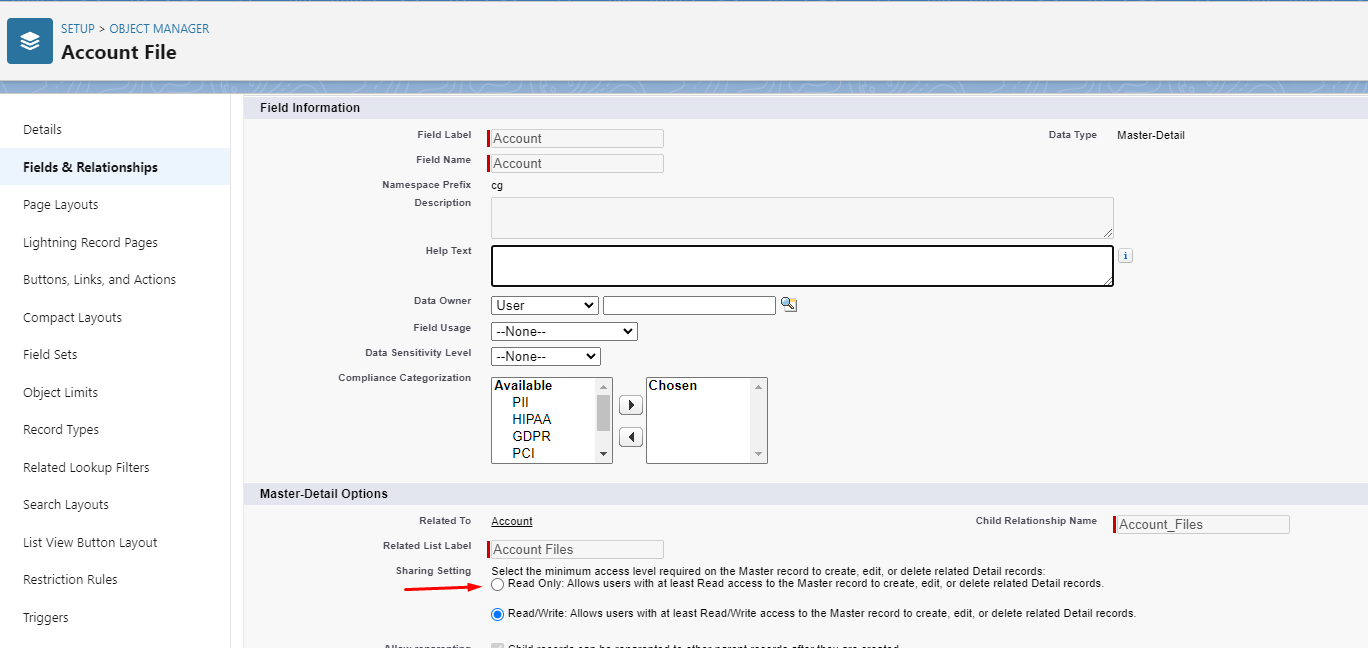Image resolution: width=1368 pixels, height=648 pixels.
Task: Select the Read/Write sharing setting
Action: pyautogui.click(x=498, y=614)
